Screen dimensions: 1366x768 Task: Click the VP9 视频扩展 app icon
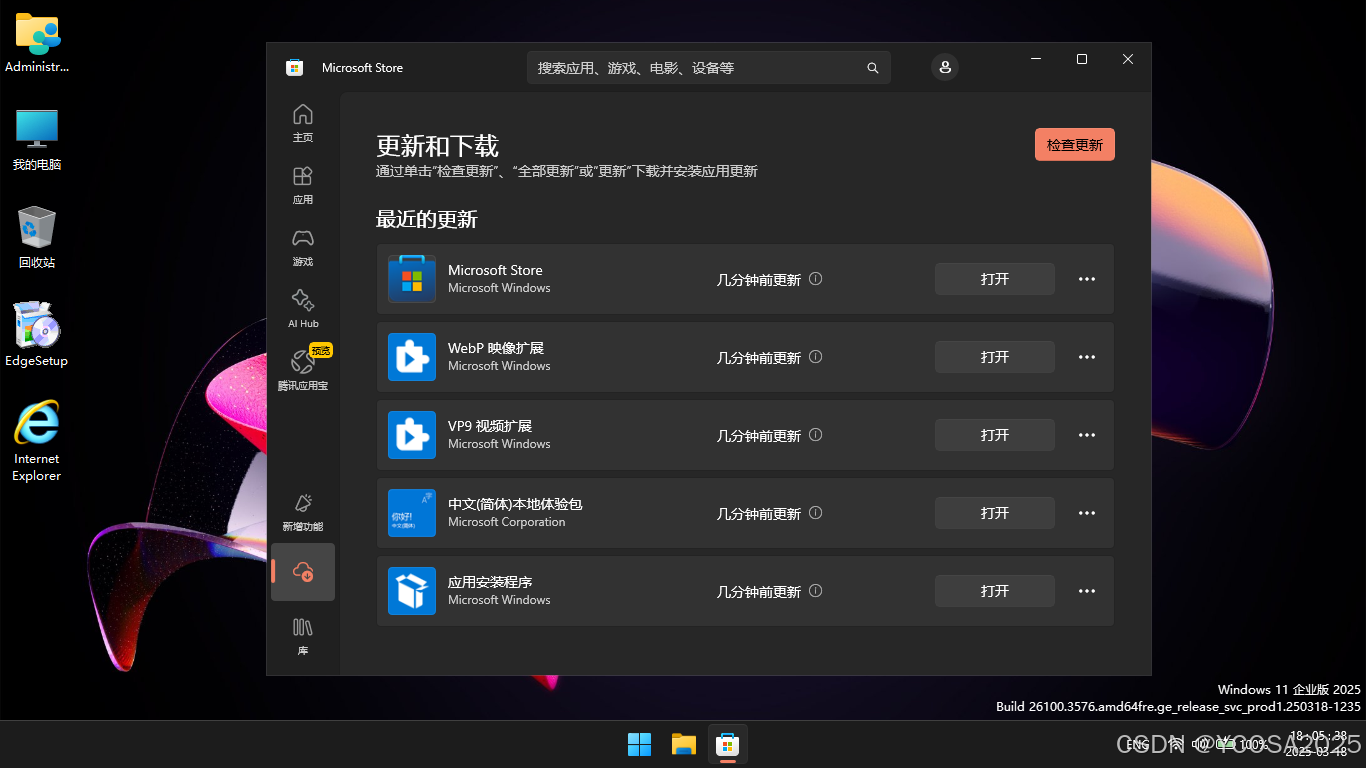[x=412, y=435]
